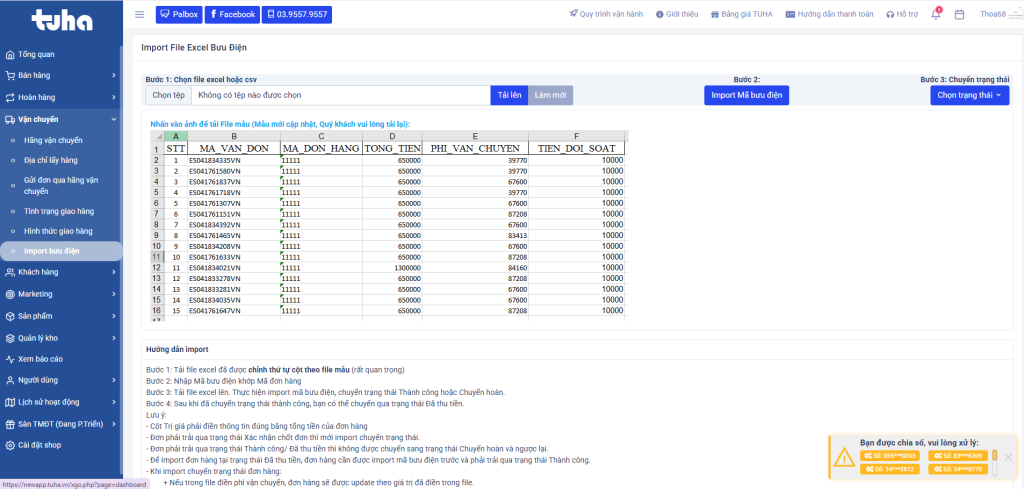Screen dimensions: 1024x489
Task: Click the Tải lên upload button
Action: 509,95
